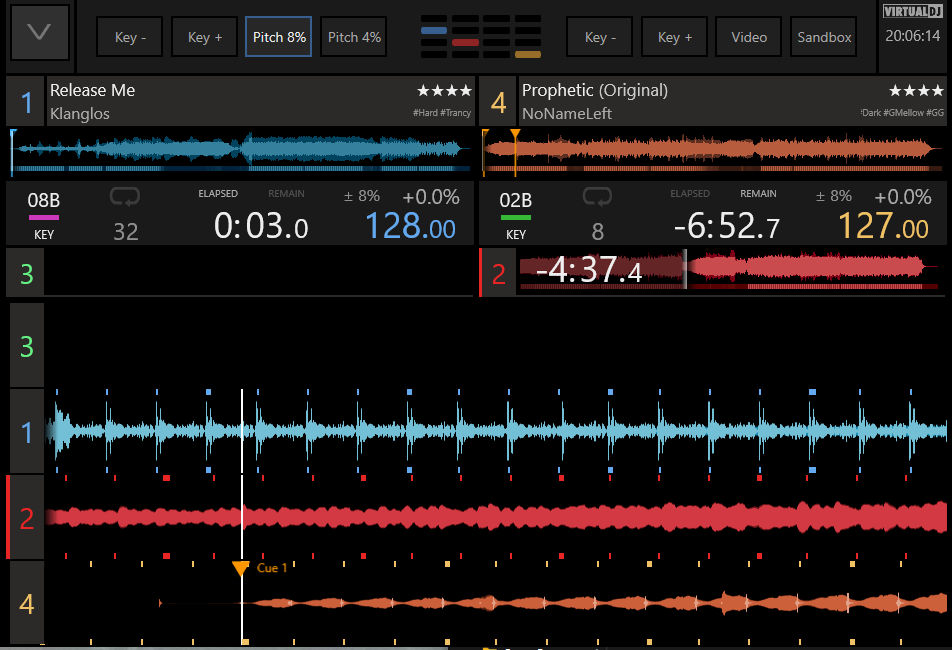
Task: Select deck 3 in the mini deck strip
Action: pos(26,274)
